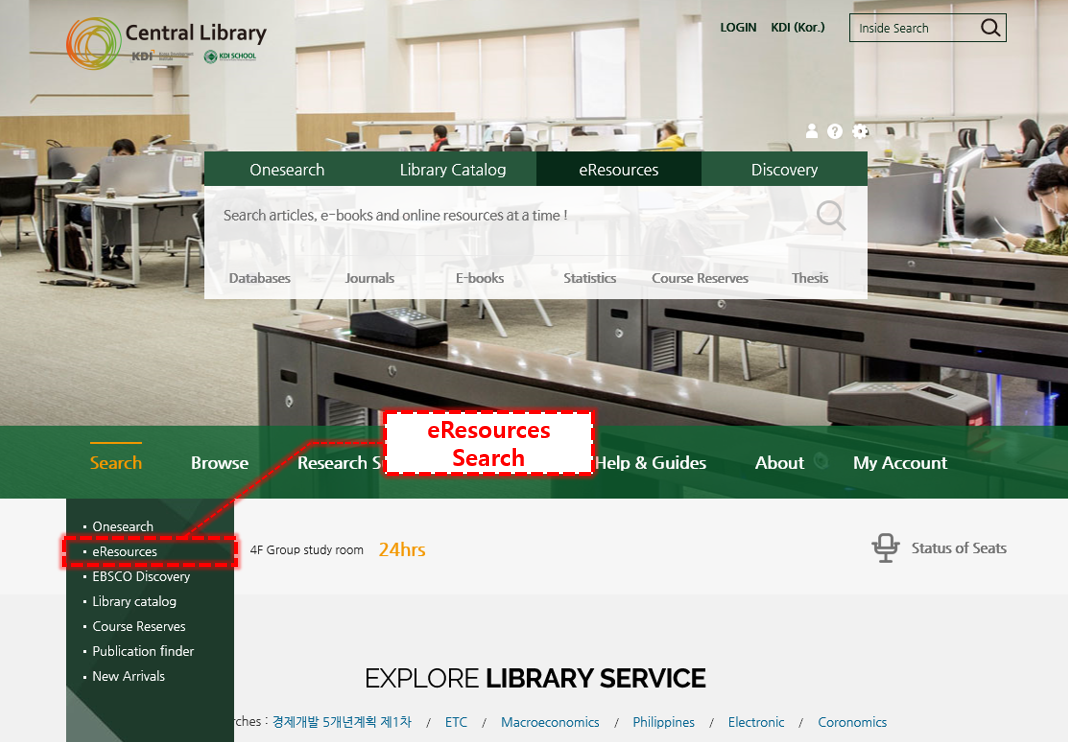This screenshot has height=742, width=1068.
Task: Click the main eResources search text field
Action: [500, 215]
